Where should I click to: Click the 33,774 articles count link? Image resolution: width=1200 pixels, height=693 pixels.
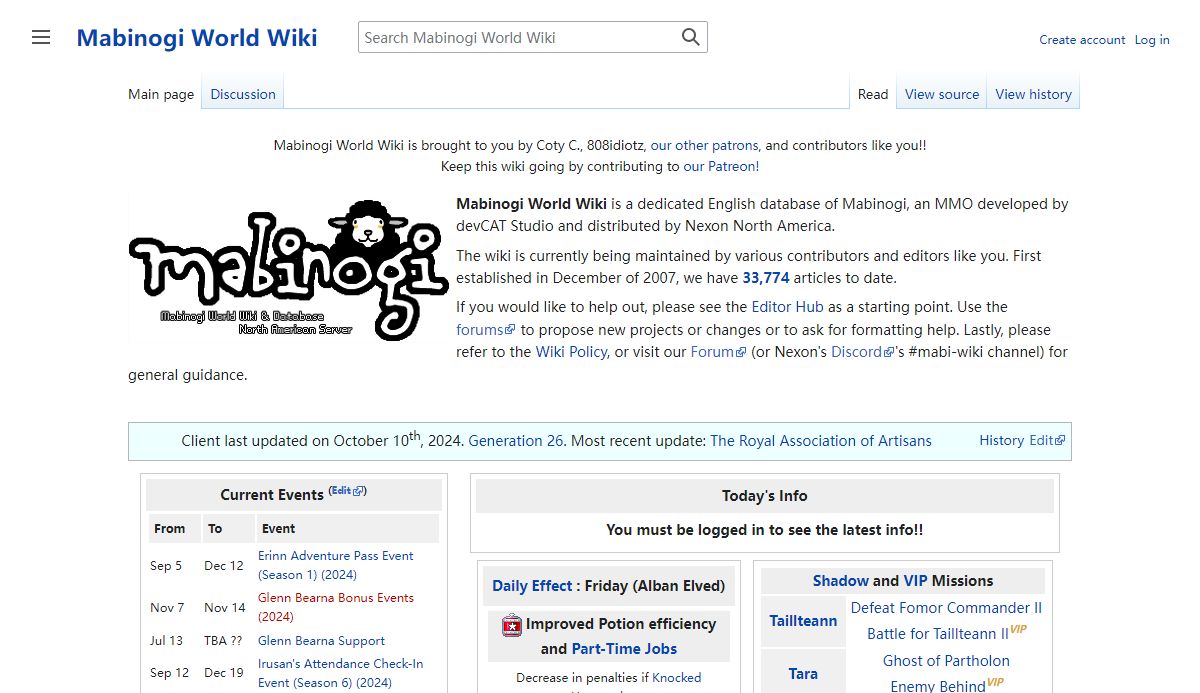tap(766, 278)
